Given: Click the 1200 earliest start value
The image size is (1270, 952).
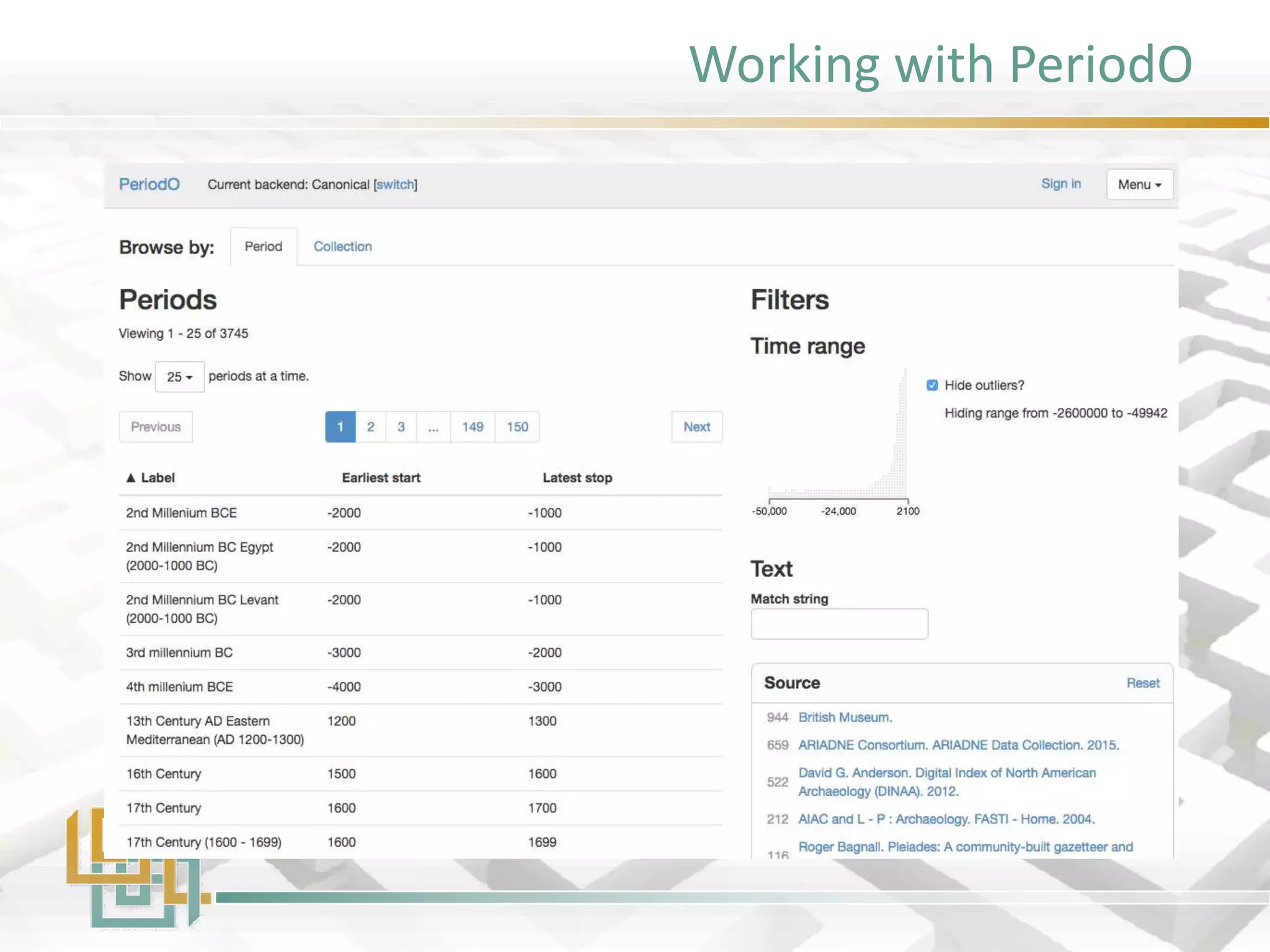Looking at the screenshot, I should pos(341,721).
